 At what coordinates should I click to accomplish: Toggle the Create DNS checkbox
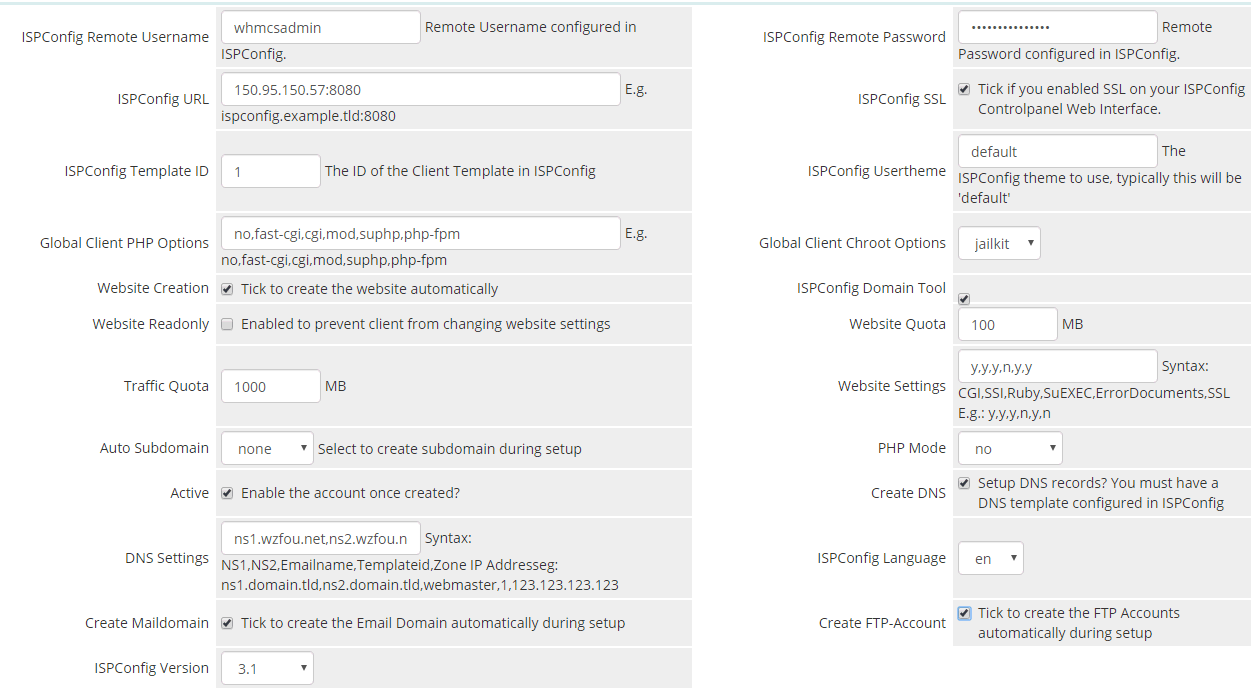click(964, 483)
